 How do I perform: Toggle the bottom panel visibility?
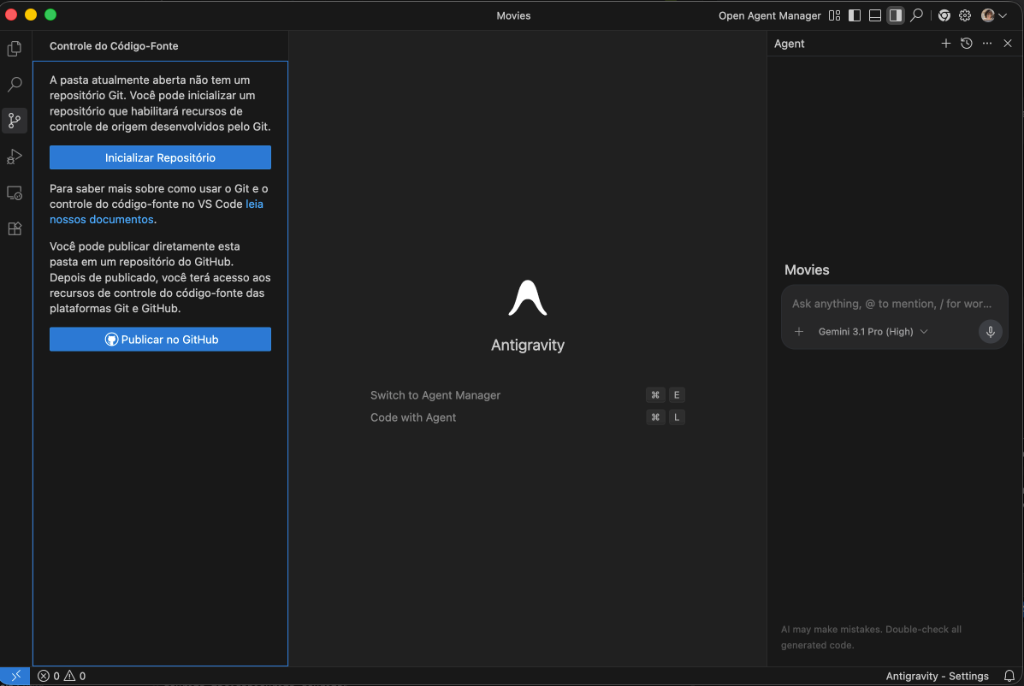click(875, 16)
